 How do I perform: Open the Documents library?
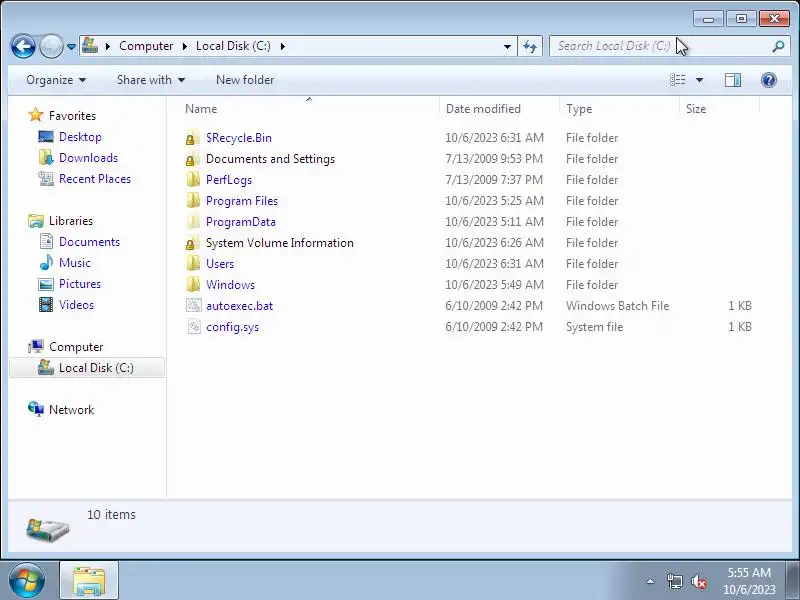89,242
